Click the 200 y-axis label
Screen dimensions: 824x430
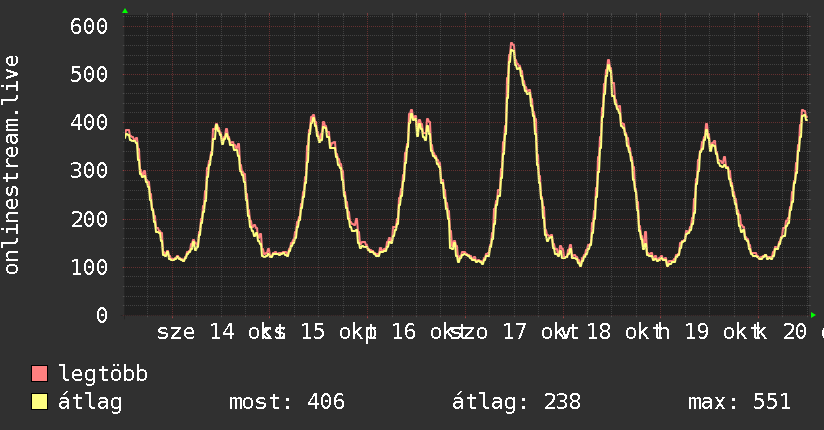(89, 219)
